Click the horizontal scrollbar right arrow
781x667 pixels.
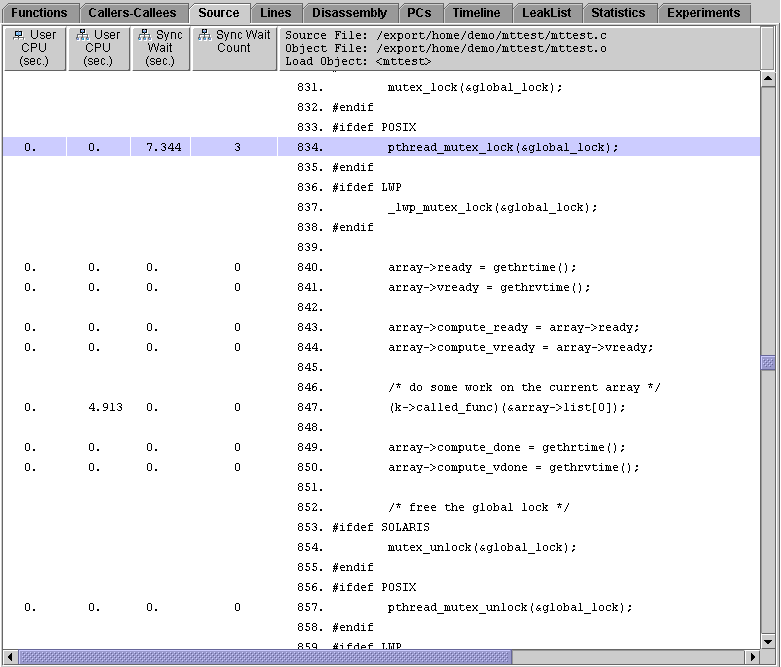753,657
